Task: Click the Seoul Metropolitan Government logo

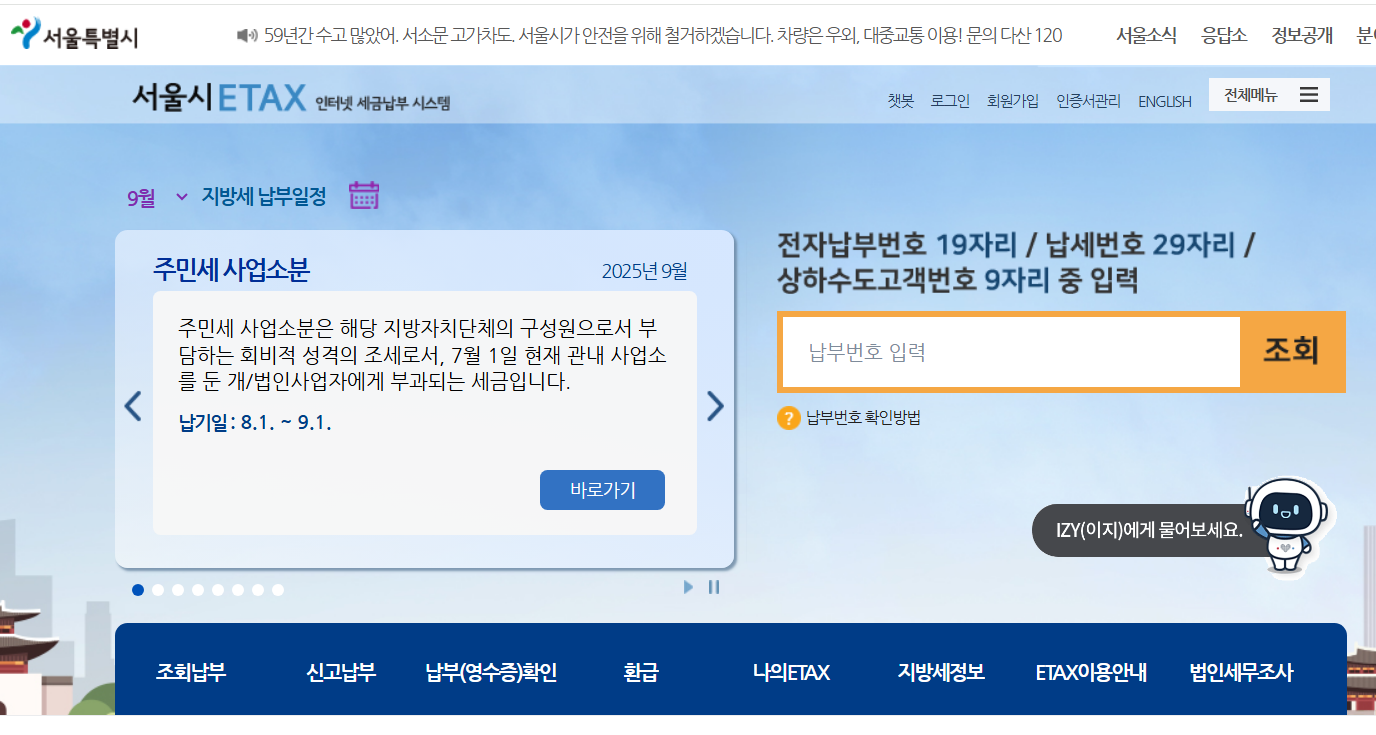Action: (x=75, y=36)
